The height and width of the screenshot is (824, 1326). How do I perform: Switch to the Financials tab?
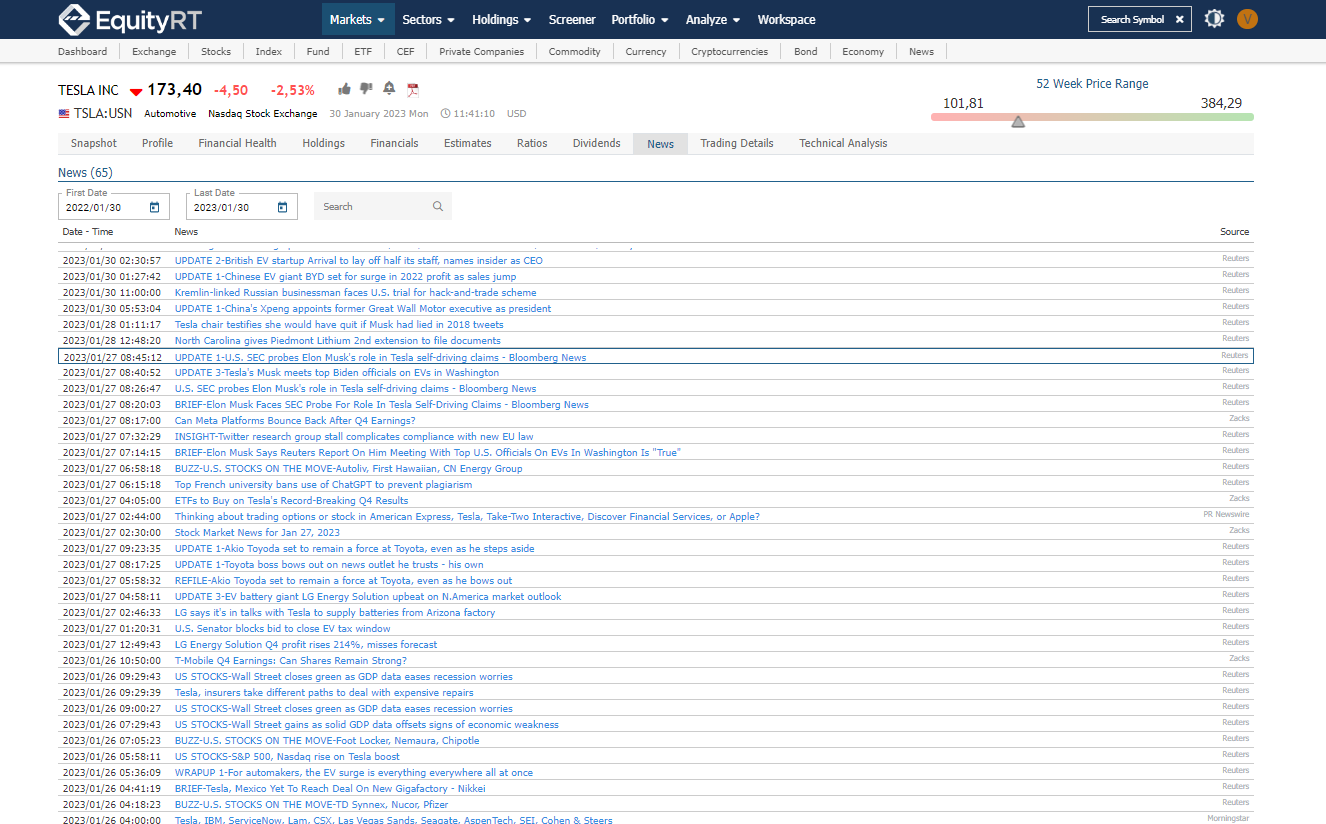(x=394, y=143)
